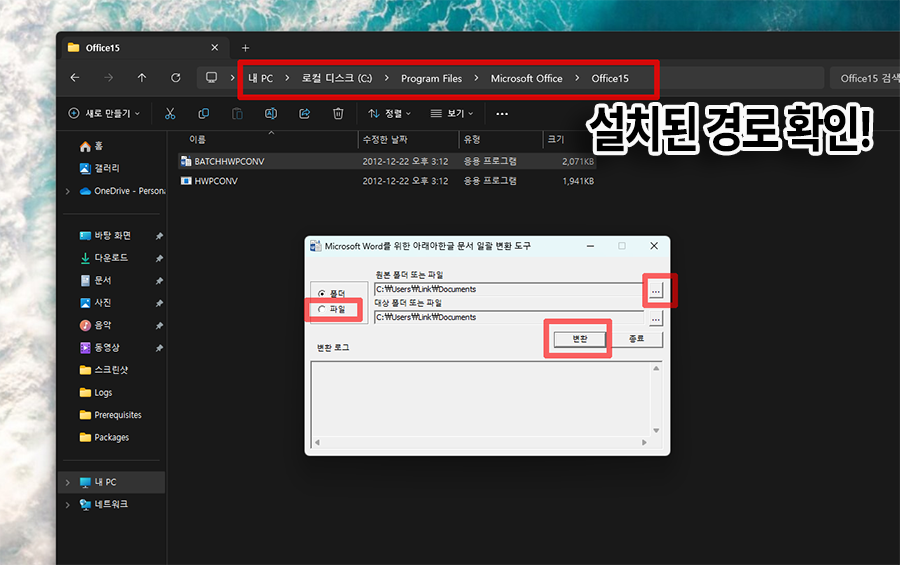Sort by 수정한 날짜 column header

(x=408, y=139)
